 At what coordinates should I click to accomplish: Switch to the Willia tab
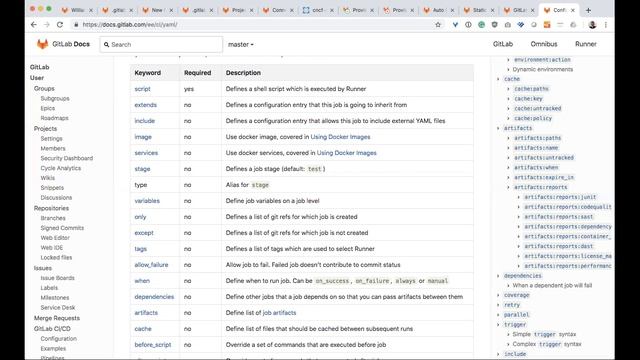[x=77, y=10]
